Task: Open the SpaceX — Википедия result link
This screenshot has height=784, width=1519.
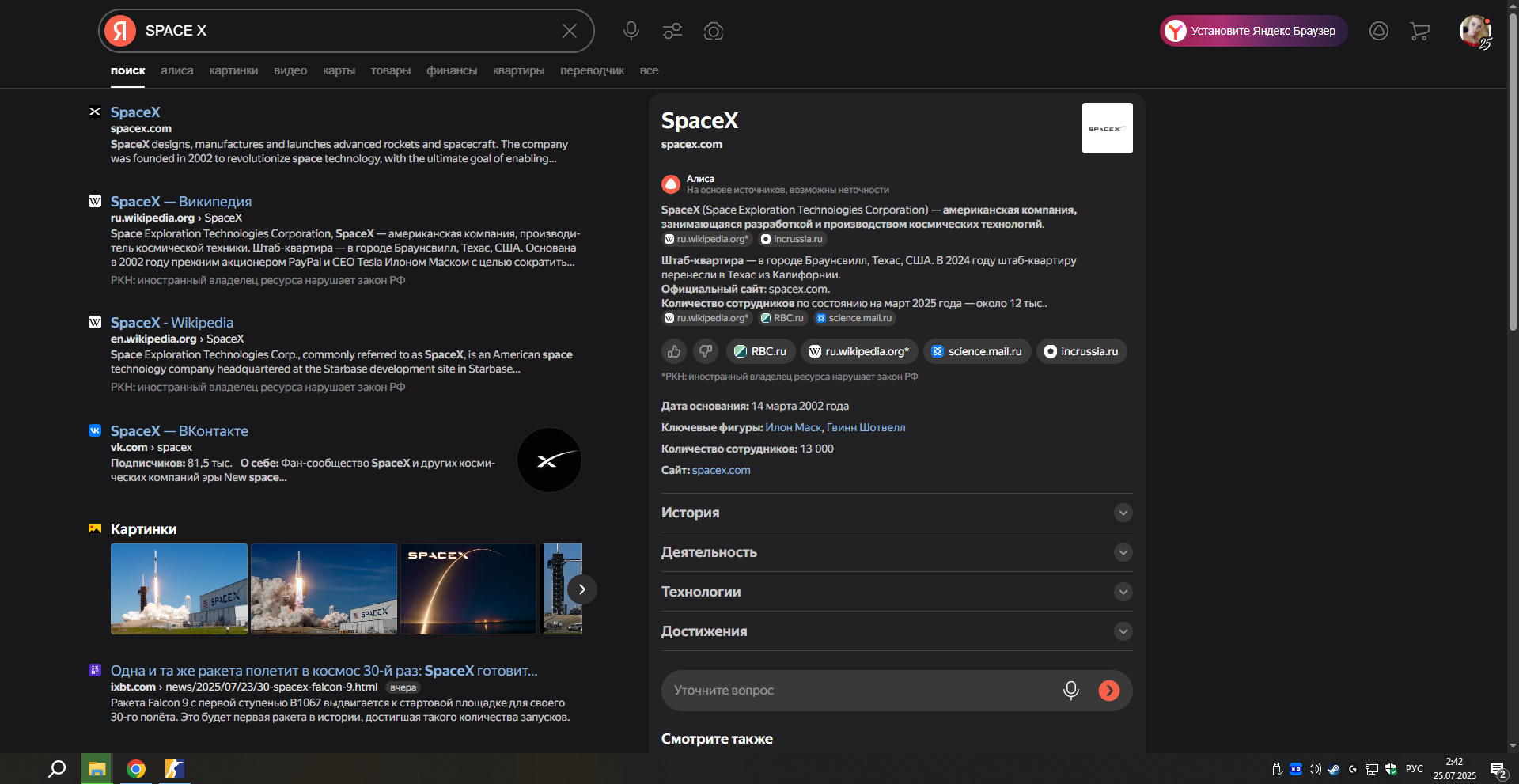Action: point(181,202)
